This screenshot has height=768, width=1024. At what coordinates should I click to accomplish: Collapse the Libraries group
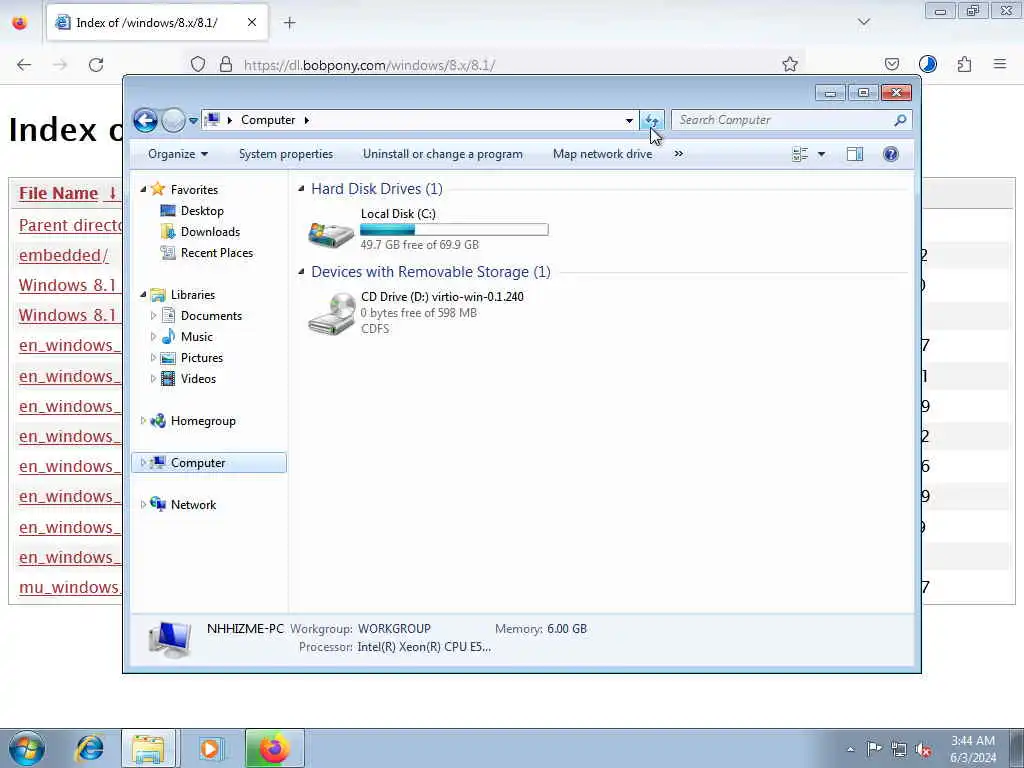(144, 295)
